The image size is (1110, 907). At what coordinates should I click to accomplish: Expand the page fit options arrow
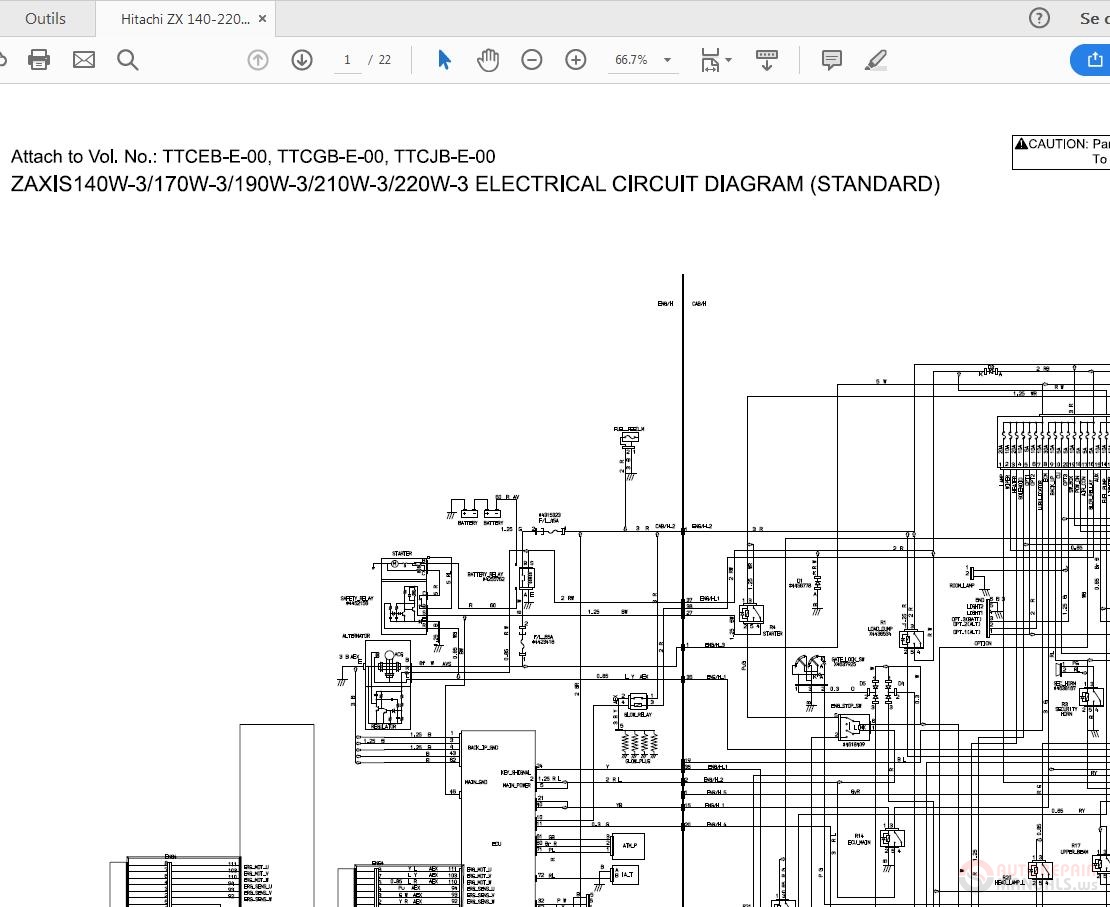[x=728, y=60]
